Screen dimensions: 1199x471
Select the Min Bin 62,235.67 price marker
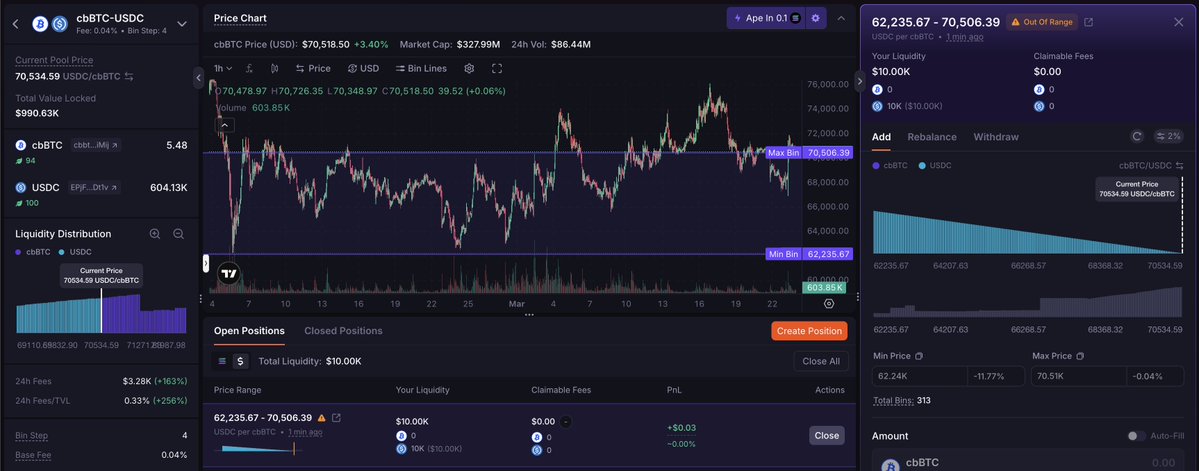click(x=809, y=254)
